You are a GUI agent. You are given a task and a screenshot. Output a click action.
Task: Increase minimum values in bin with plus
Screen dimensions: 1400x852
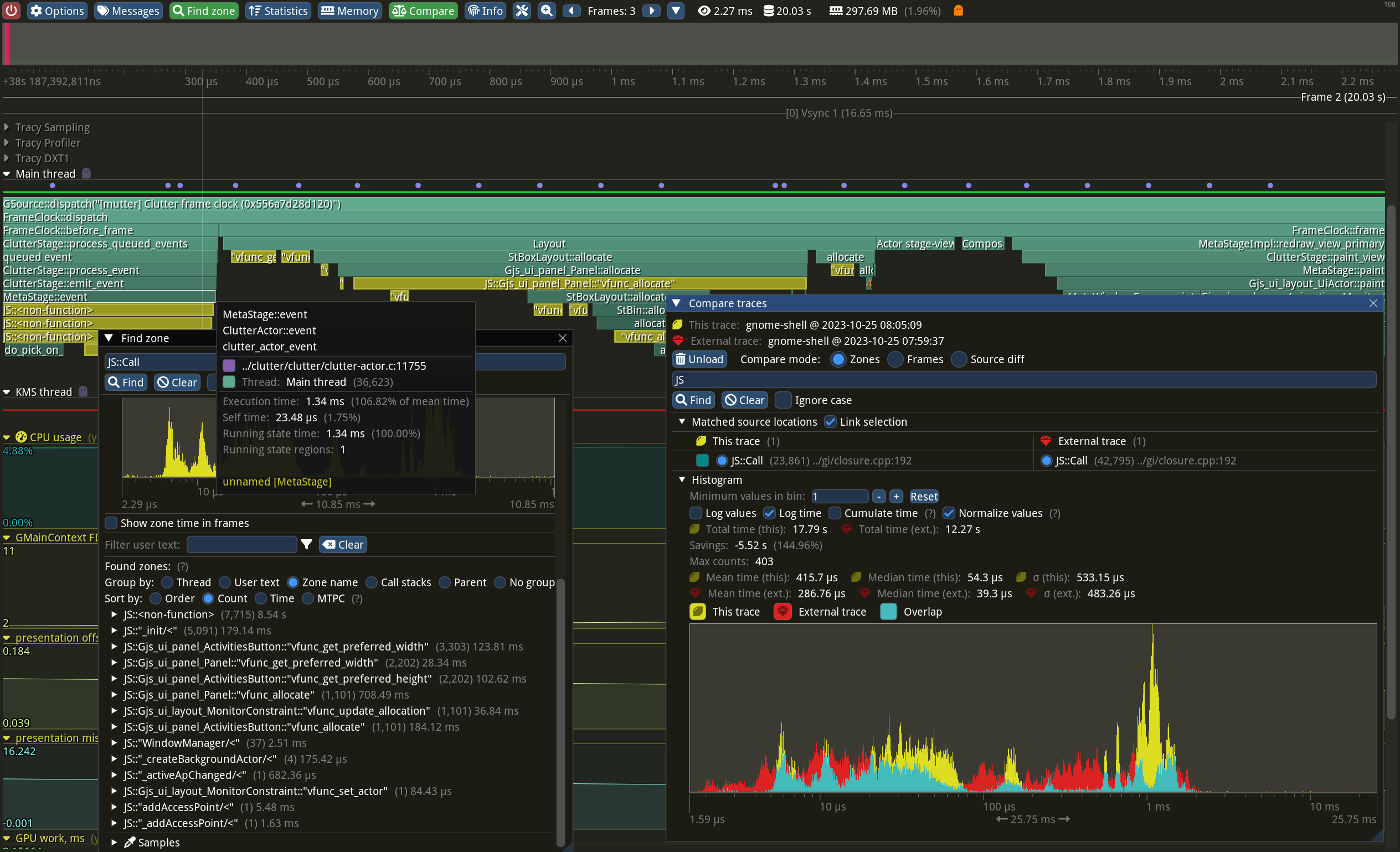896,496
